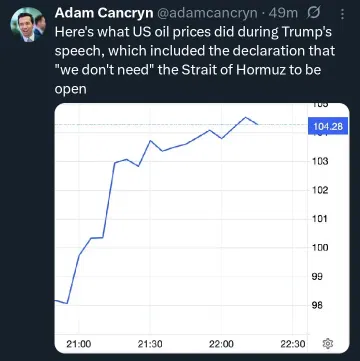Click the Grok explain-post icon

[x=313, y=13]
